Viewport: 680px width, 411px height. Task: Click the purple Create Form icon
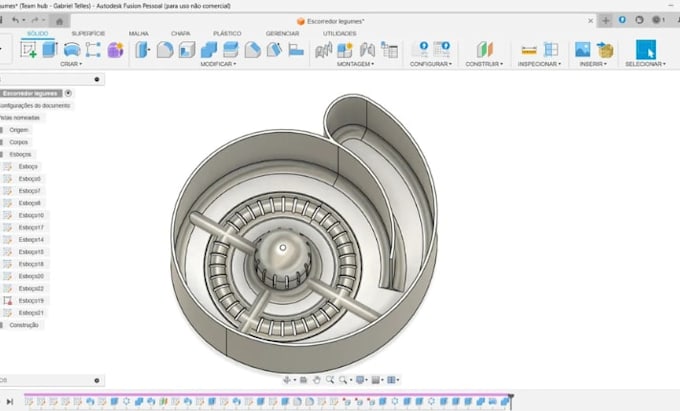(115, 49)
